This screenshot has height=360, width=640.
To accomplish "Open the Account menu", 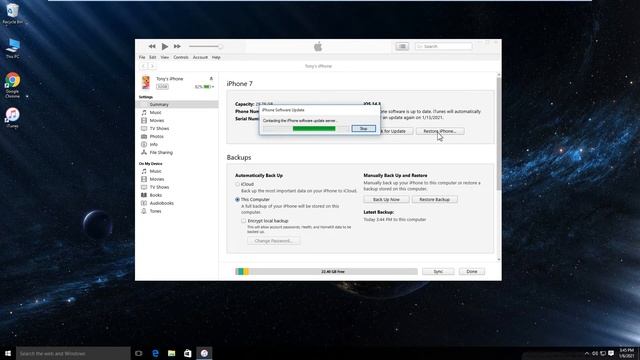I will [x=200, y=58].
